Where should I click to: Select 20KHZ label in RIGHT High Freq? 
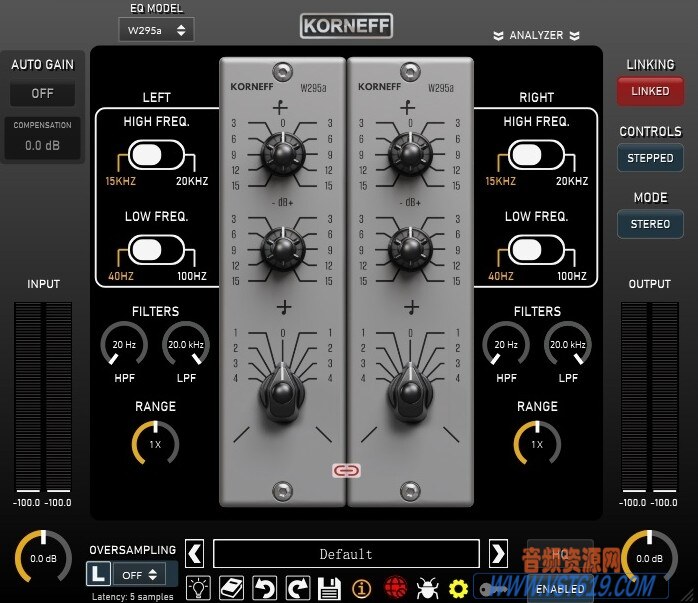[572, 181]
